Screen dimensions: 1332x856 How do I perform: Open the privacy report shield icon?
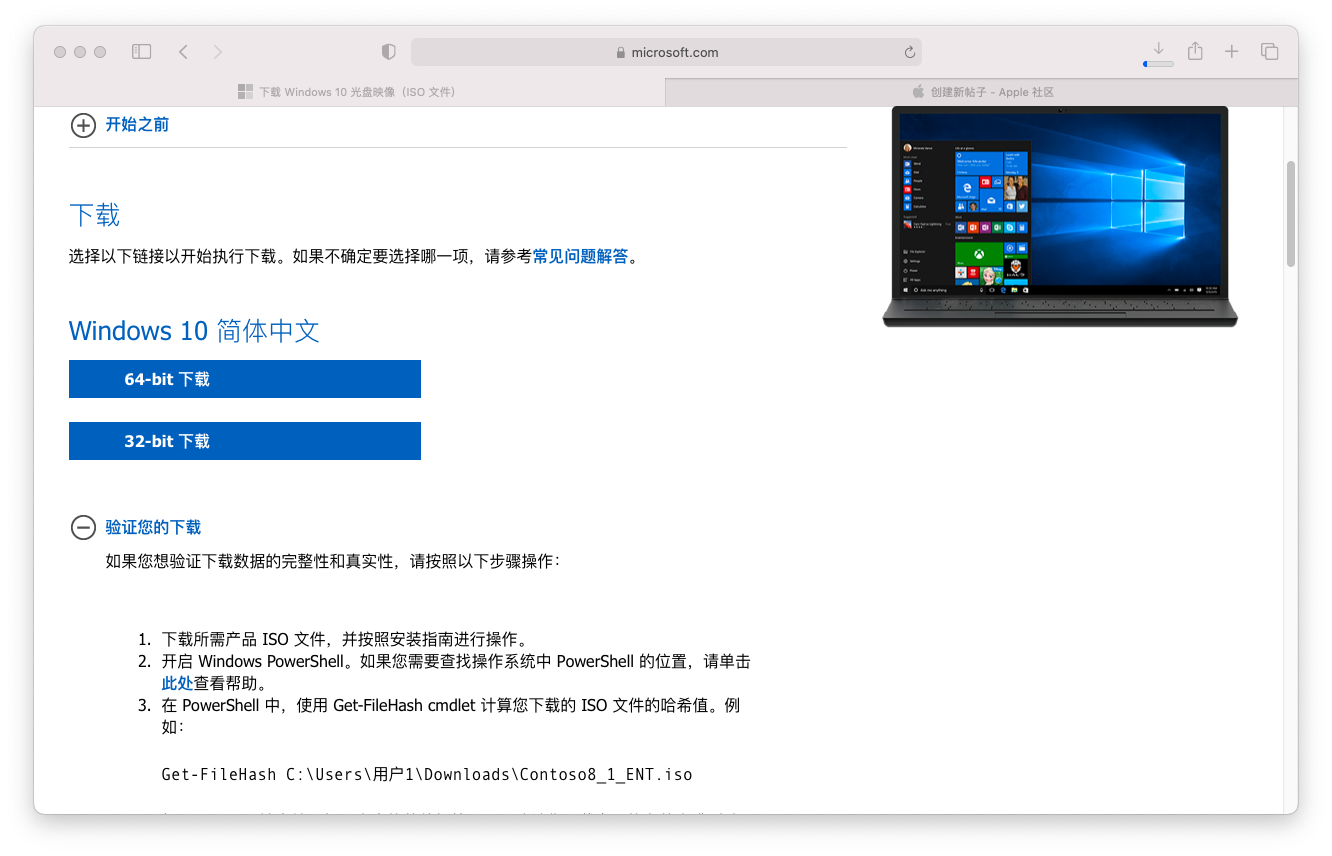tap(389, 52)
